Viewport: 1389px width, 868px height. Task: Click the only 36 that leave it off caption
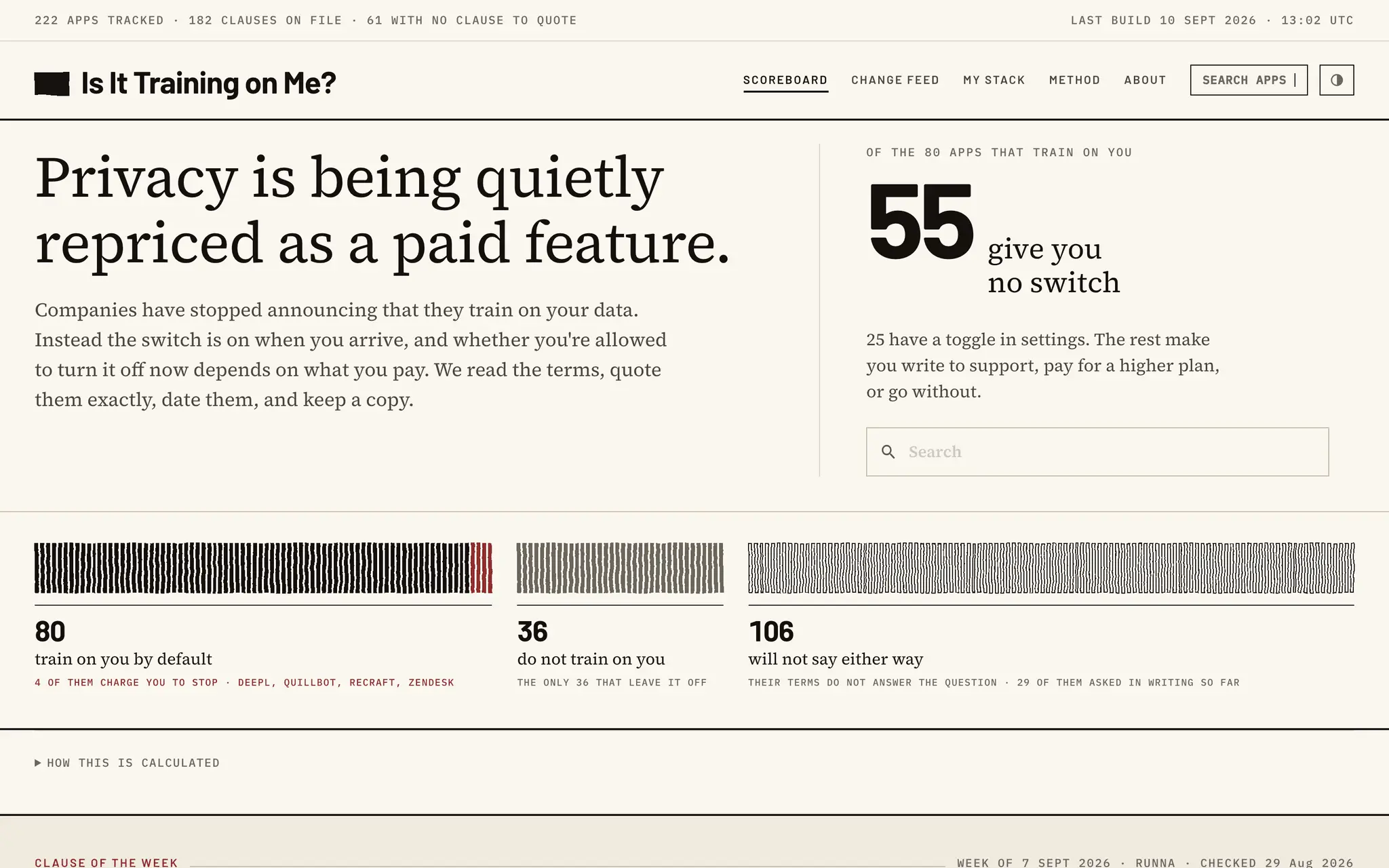[x=612, y=683]
